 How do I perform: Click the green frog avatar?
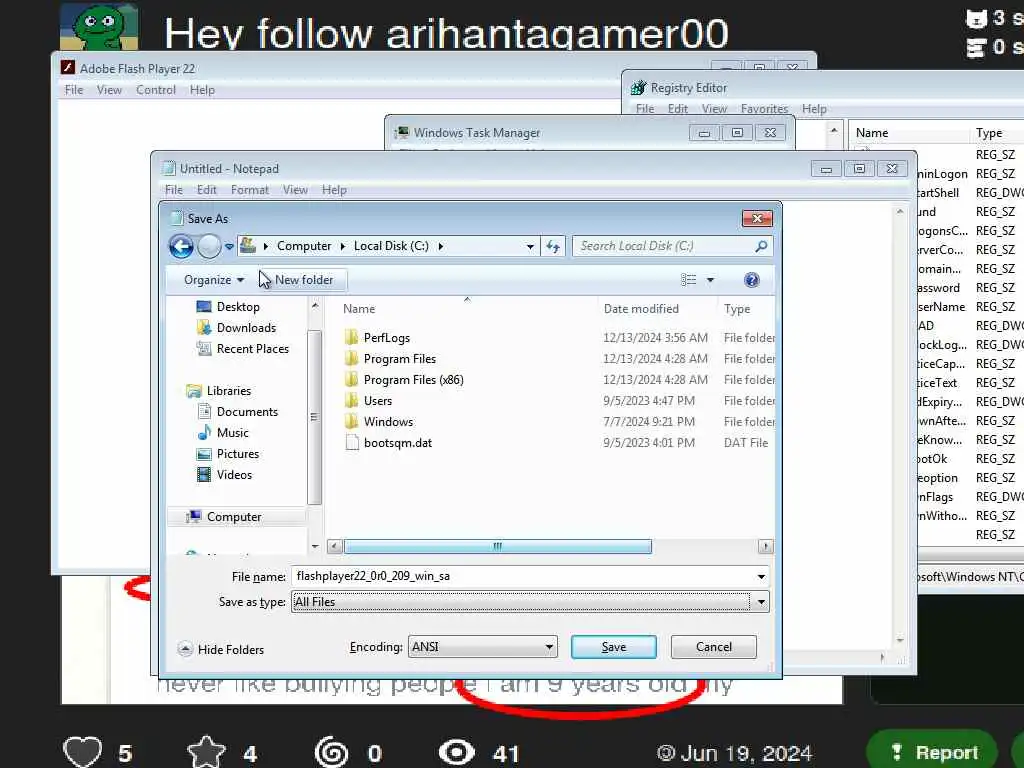pyautogui.click(x=99, y=26)
